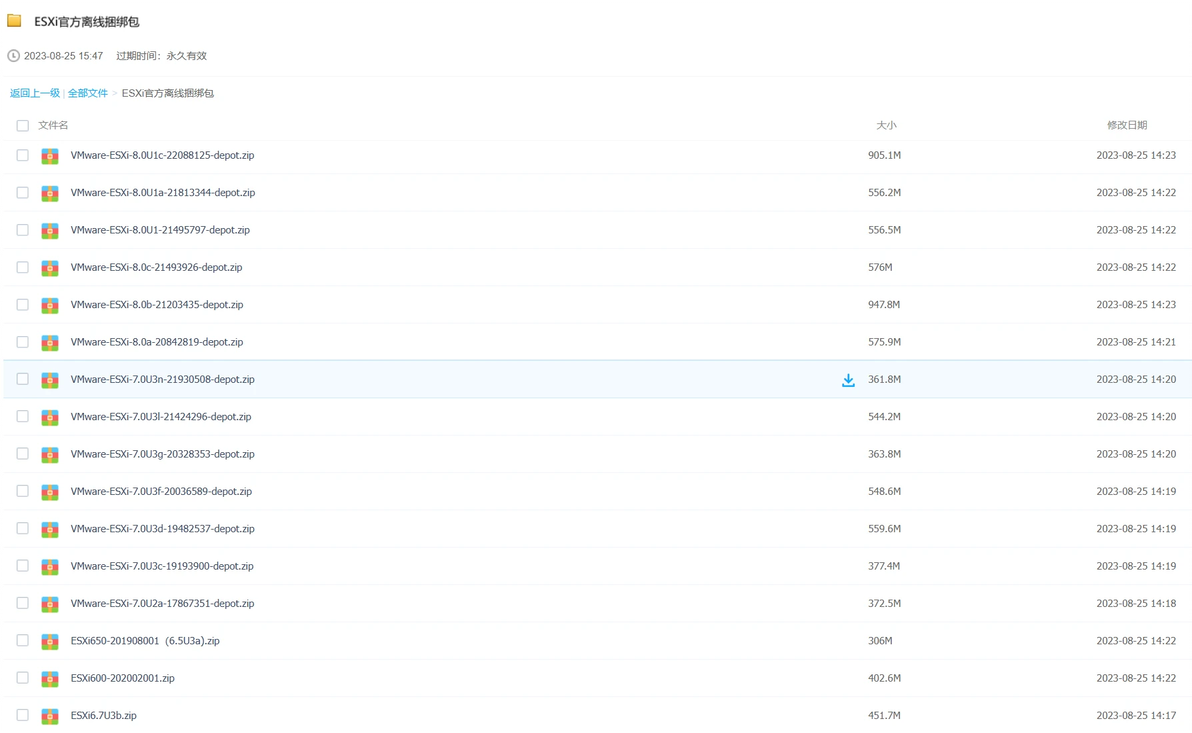Click the yellow folder icon beside ESXi官方离线捆绑包 title

coord(14,21)
